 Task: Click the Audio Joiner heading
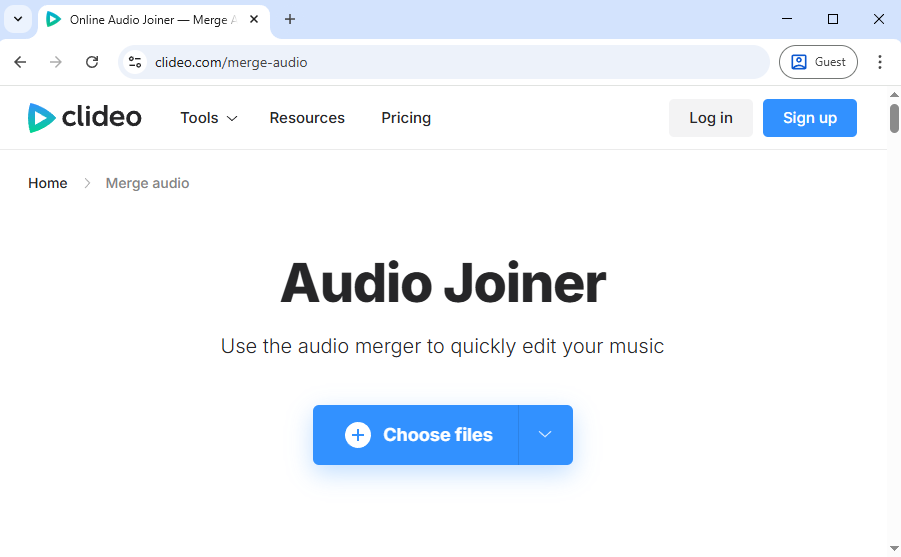[443, 283]
